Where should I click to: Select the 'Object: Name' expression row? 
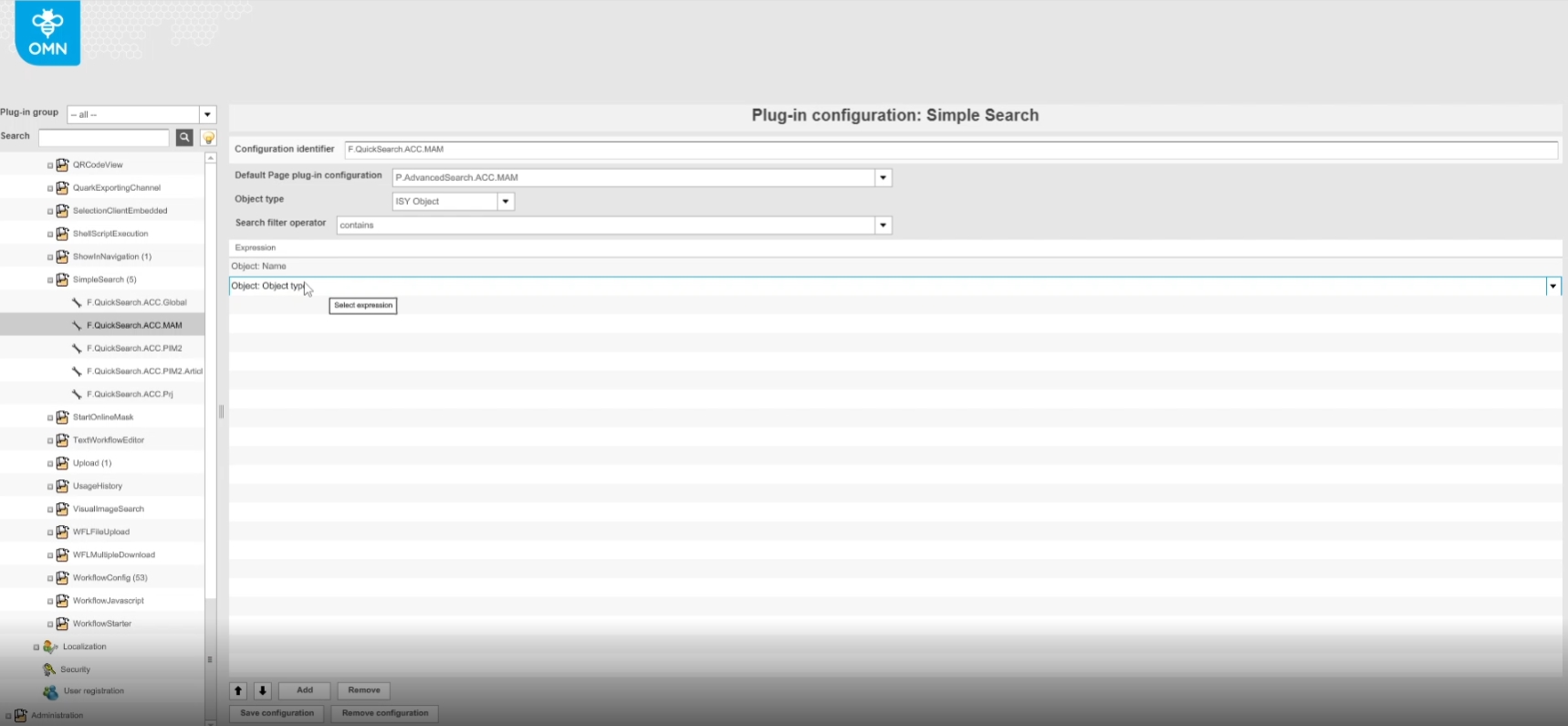pyautogui.click(x=895, y=267)
